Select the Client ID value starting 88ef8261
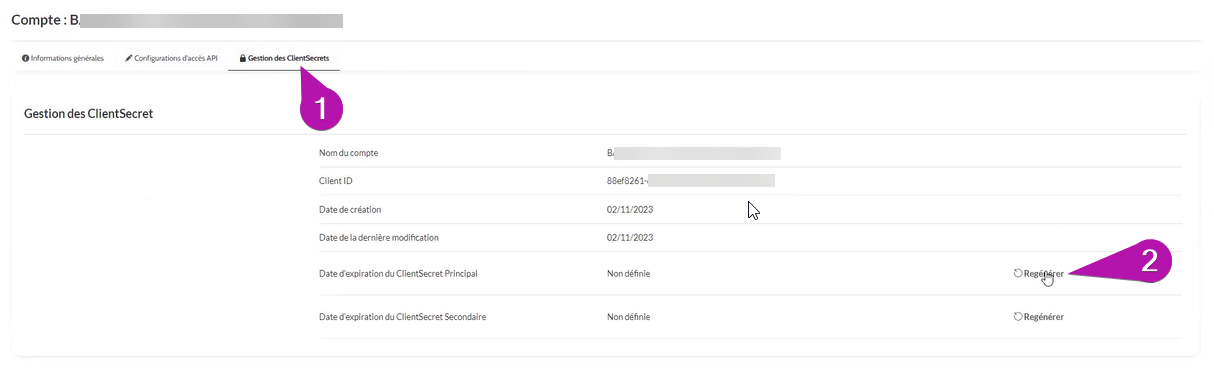The height and width of the screenshot is (377, 1214). (691, 181)
